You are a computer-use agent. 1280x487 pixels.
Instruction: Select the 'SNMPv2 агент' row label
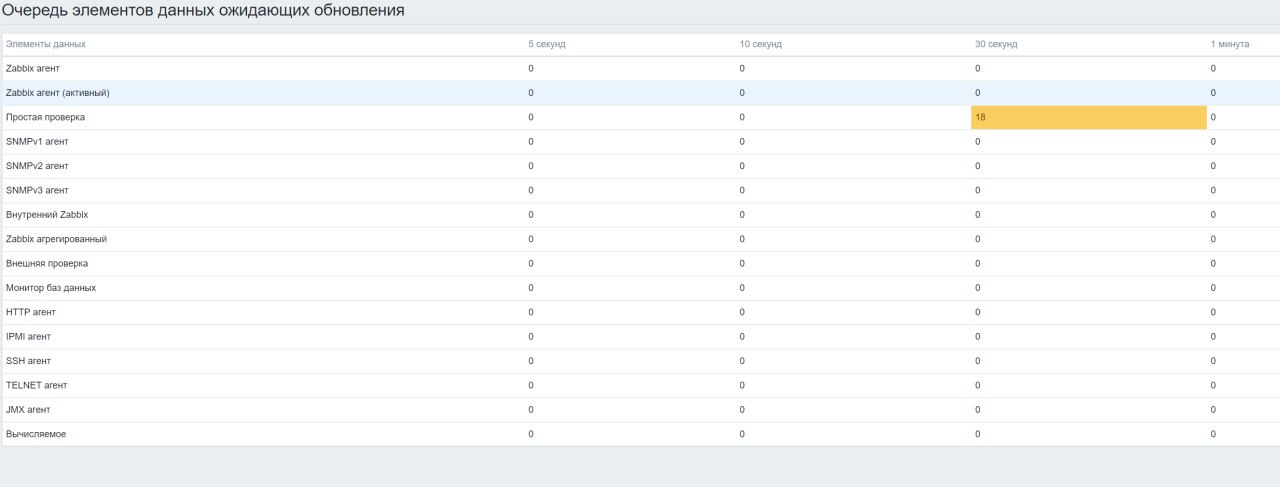click(37, 166)
